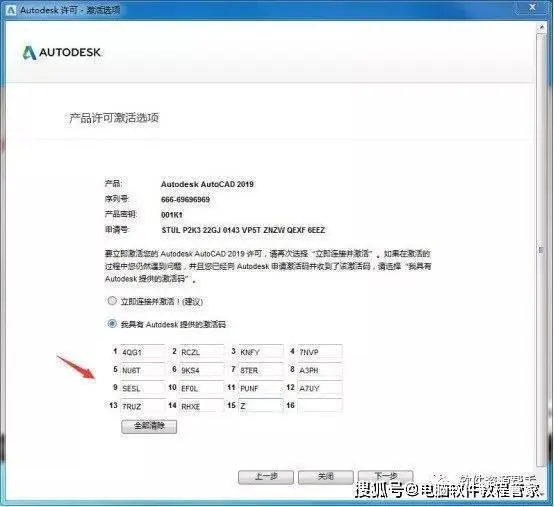Click activation code field 10 containing EF0L
Screen dimensions: 554x507
[x=202, y=388]
